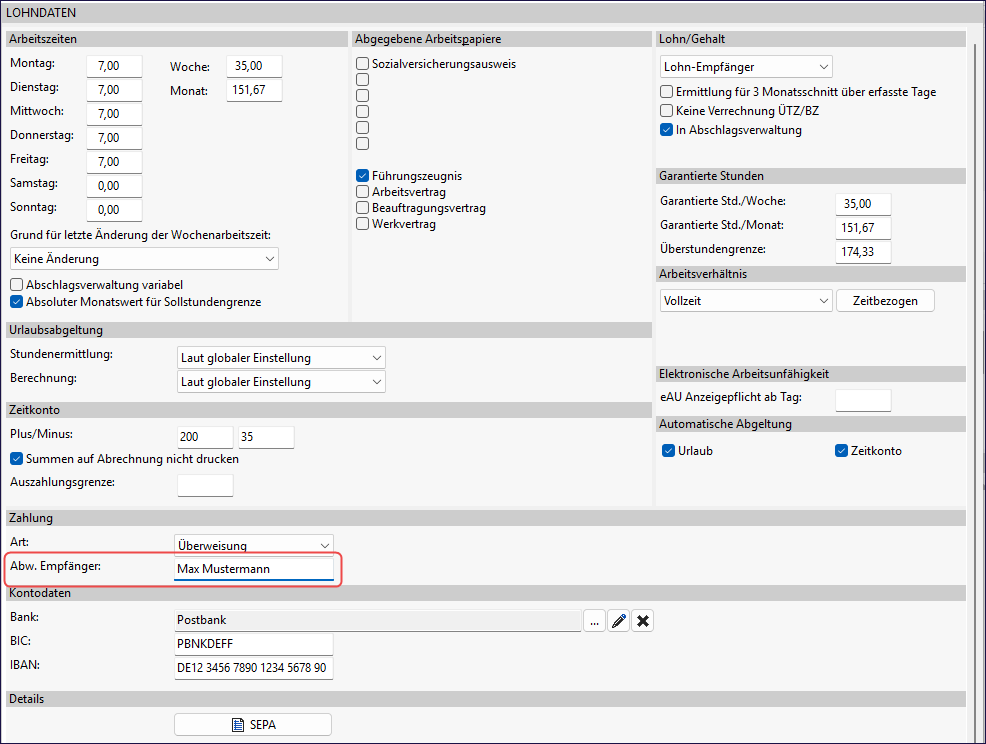This screenshot has height=744, width=986.
Task: Open the Keine Änderung reason dropdown
Action: (144, 259)
